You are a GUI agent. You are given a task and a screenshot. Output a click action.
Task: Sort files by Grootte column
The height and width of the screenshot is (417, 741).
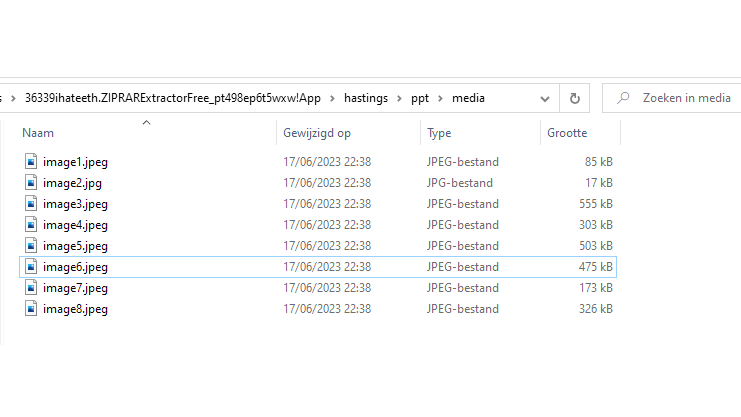567,133
